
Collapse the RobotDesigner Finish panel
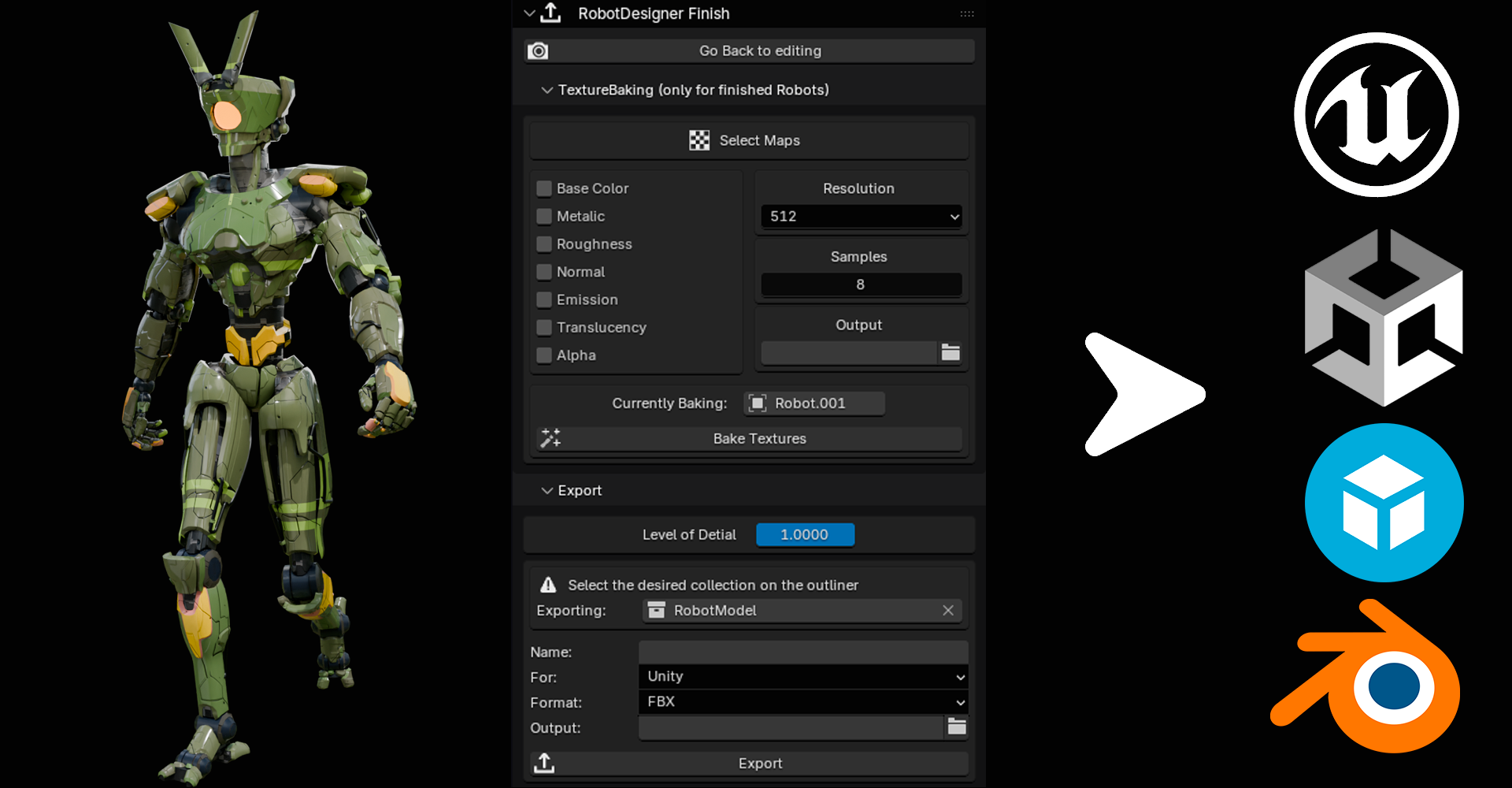click(529, 13)
